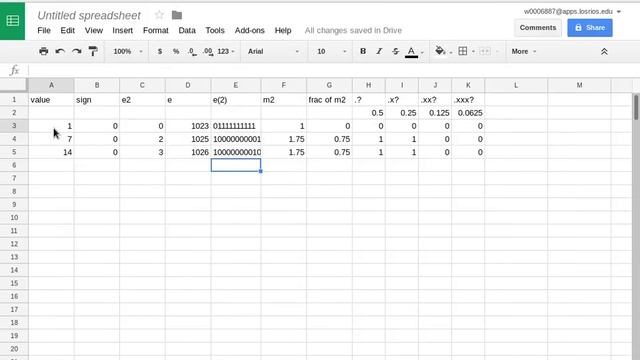Select cell F1 'm2'
Image resolution: width=640 pixels, height=360 pixels.
pos(283,100)
